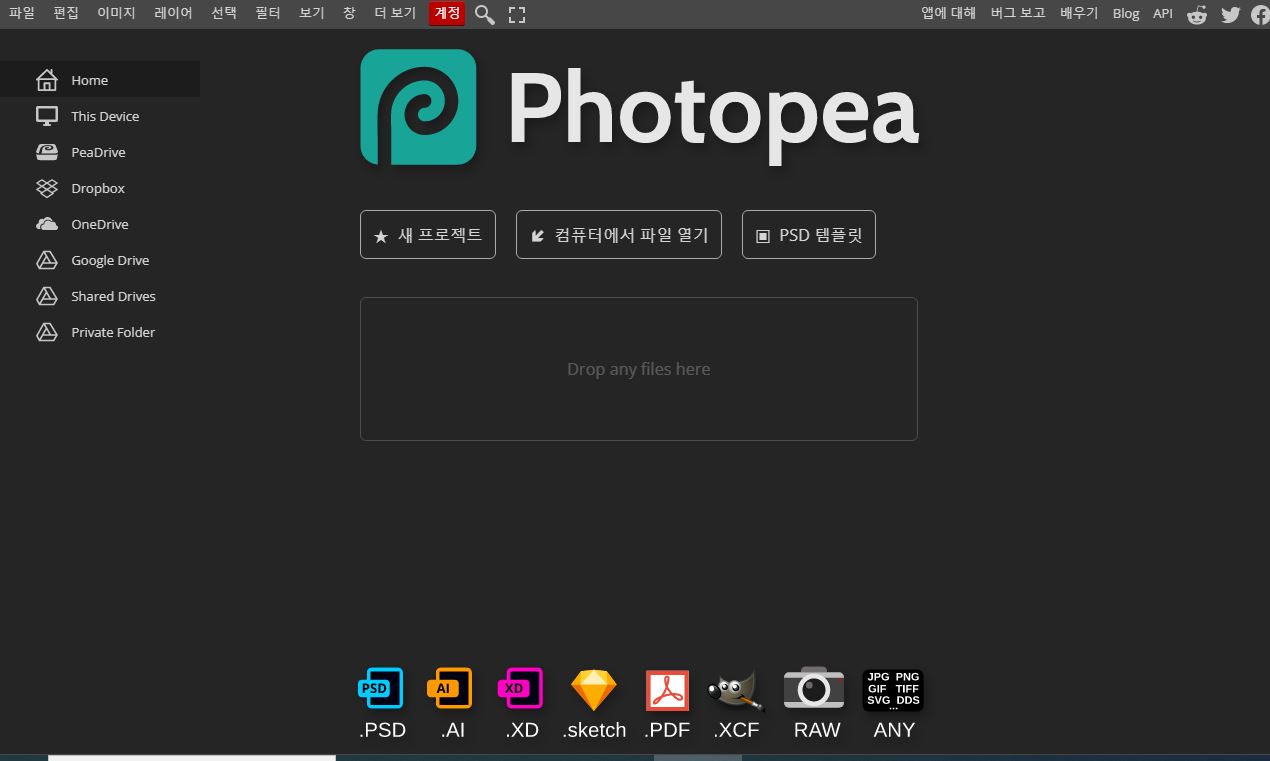This screenshot has width=1270, height=761.
Task: Click the Home house icon
Action: point(47,80)
